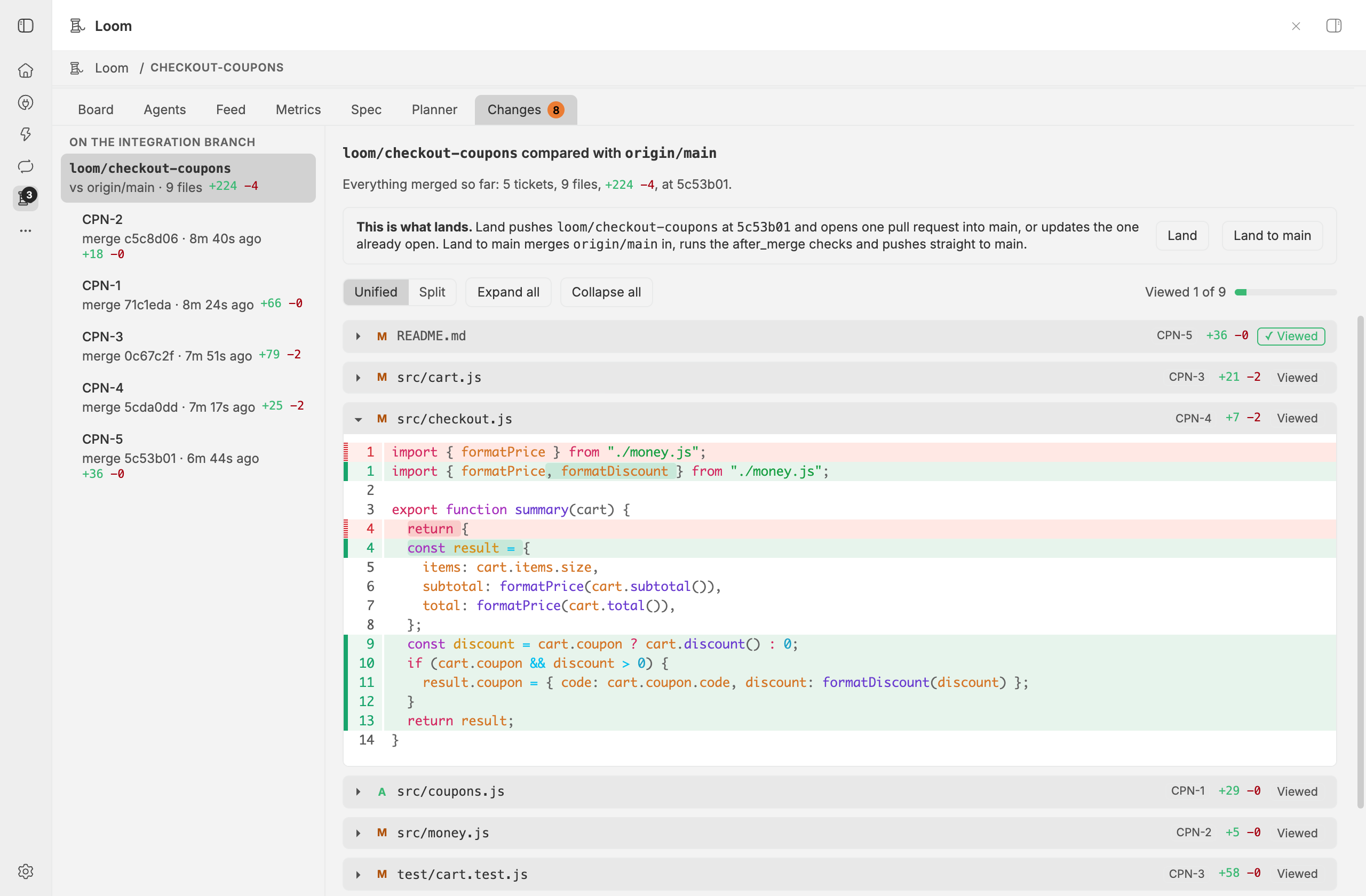Viewport: 1366px width, 896px height.
Task: Mark README.md Viewed checkbox off
Action: (1290, 336)
